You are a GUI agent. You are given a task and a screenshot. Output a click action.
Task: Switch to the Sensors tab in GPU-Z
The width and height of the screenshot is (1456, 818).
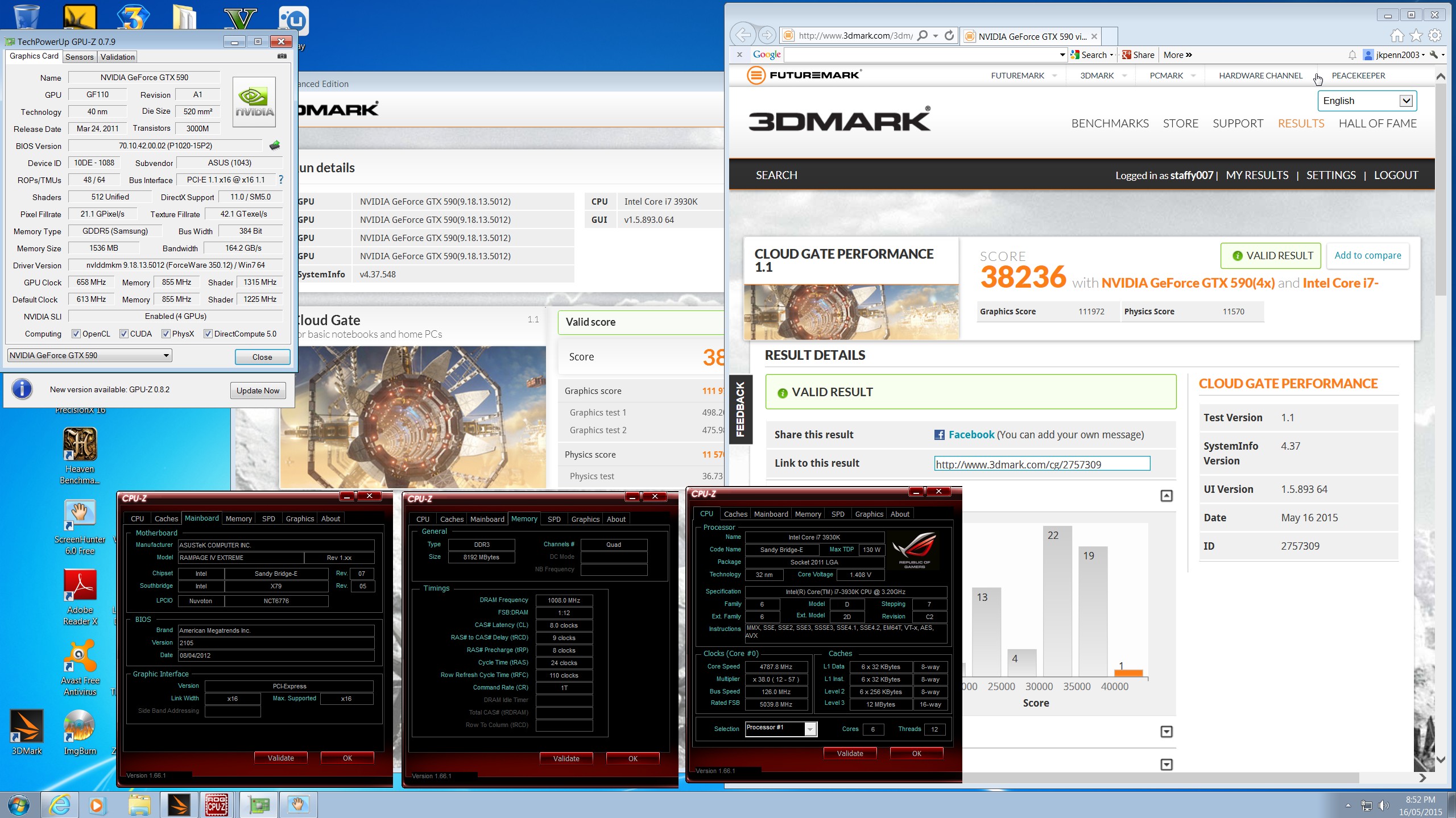[x=79, y=57]
